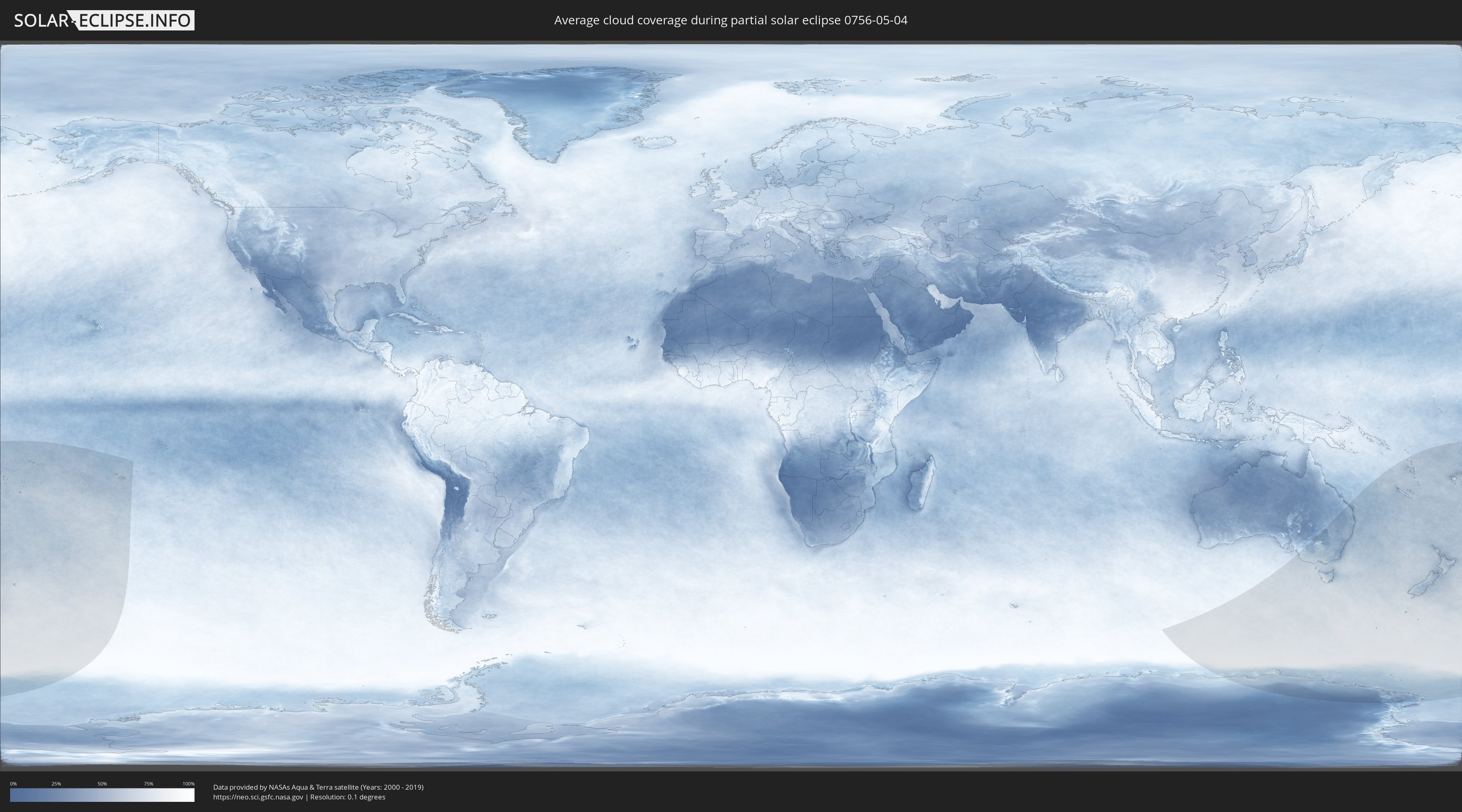Click the '0%' legend label
Image resolution: width=1462 pixels, height=812 pixels.
[13, 784]
